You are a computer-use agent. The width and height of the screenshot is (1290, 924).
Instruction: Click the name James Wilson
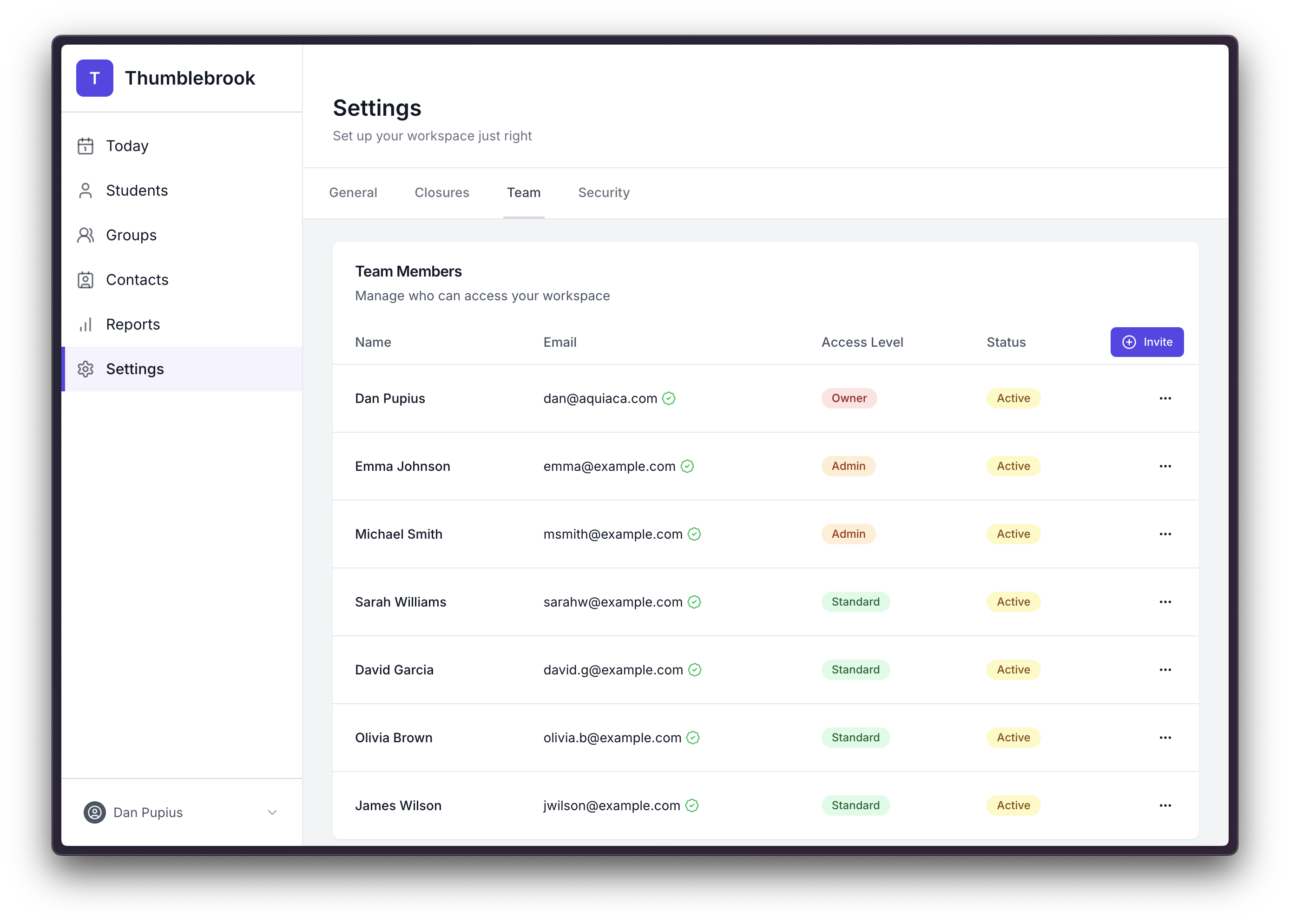click(x=398, y=805)
